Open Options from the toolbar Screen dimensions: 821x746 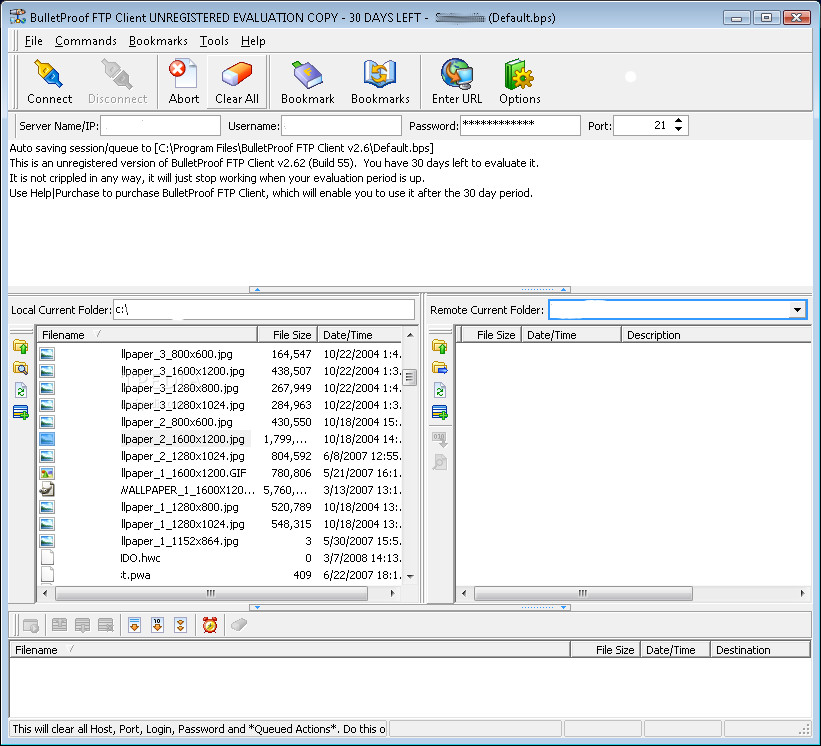pyautogui.click(x=519, y=82)
